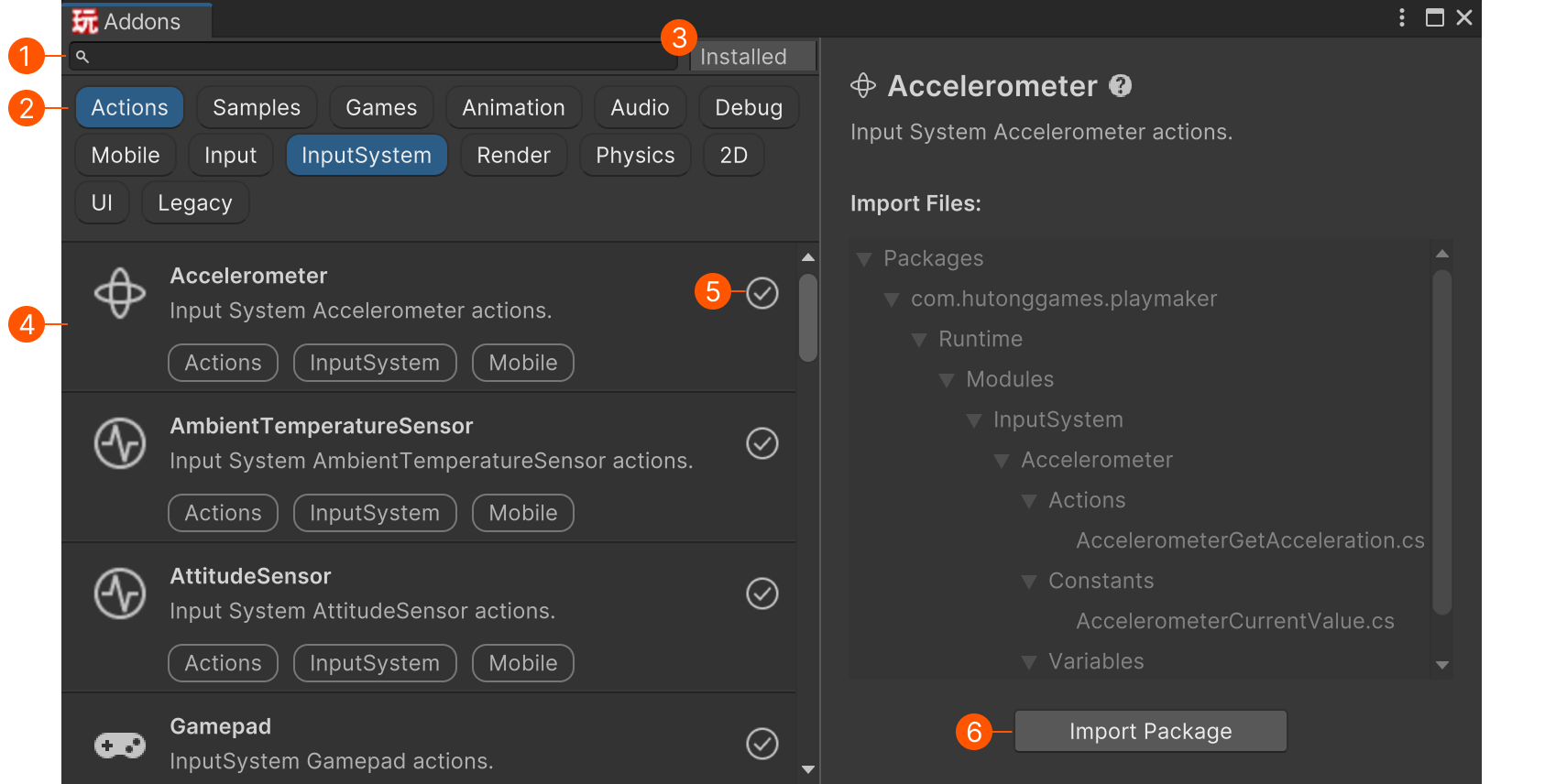Image resolution: width=1545 pixels, height=784 pixels.
Task: Toggle installed checkmark for Accelerometer
Action: (762, 293)
